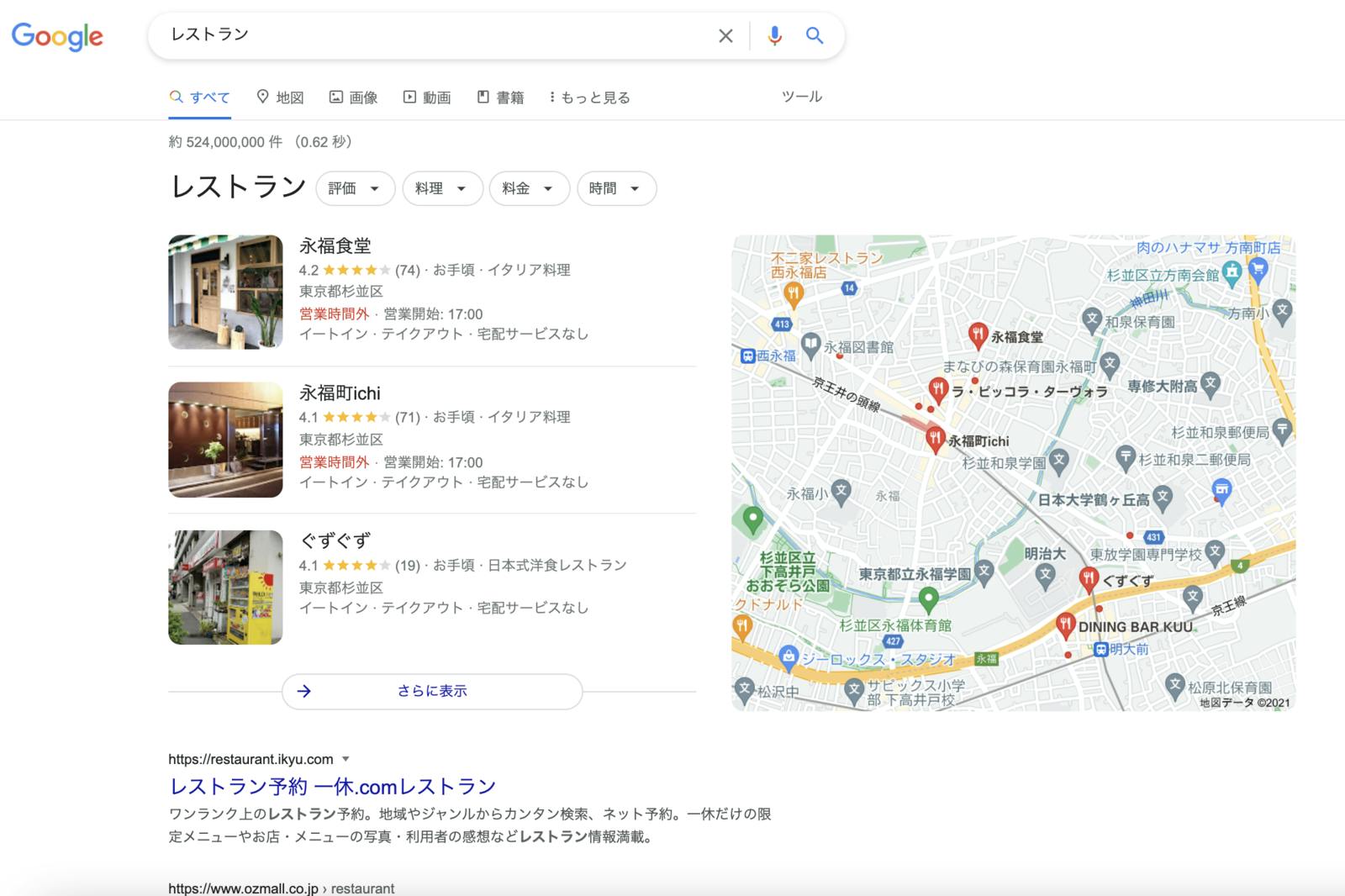Click the ぐずぐず street photo
This screenshot has width=1345, height=896.
point(225,587)
